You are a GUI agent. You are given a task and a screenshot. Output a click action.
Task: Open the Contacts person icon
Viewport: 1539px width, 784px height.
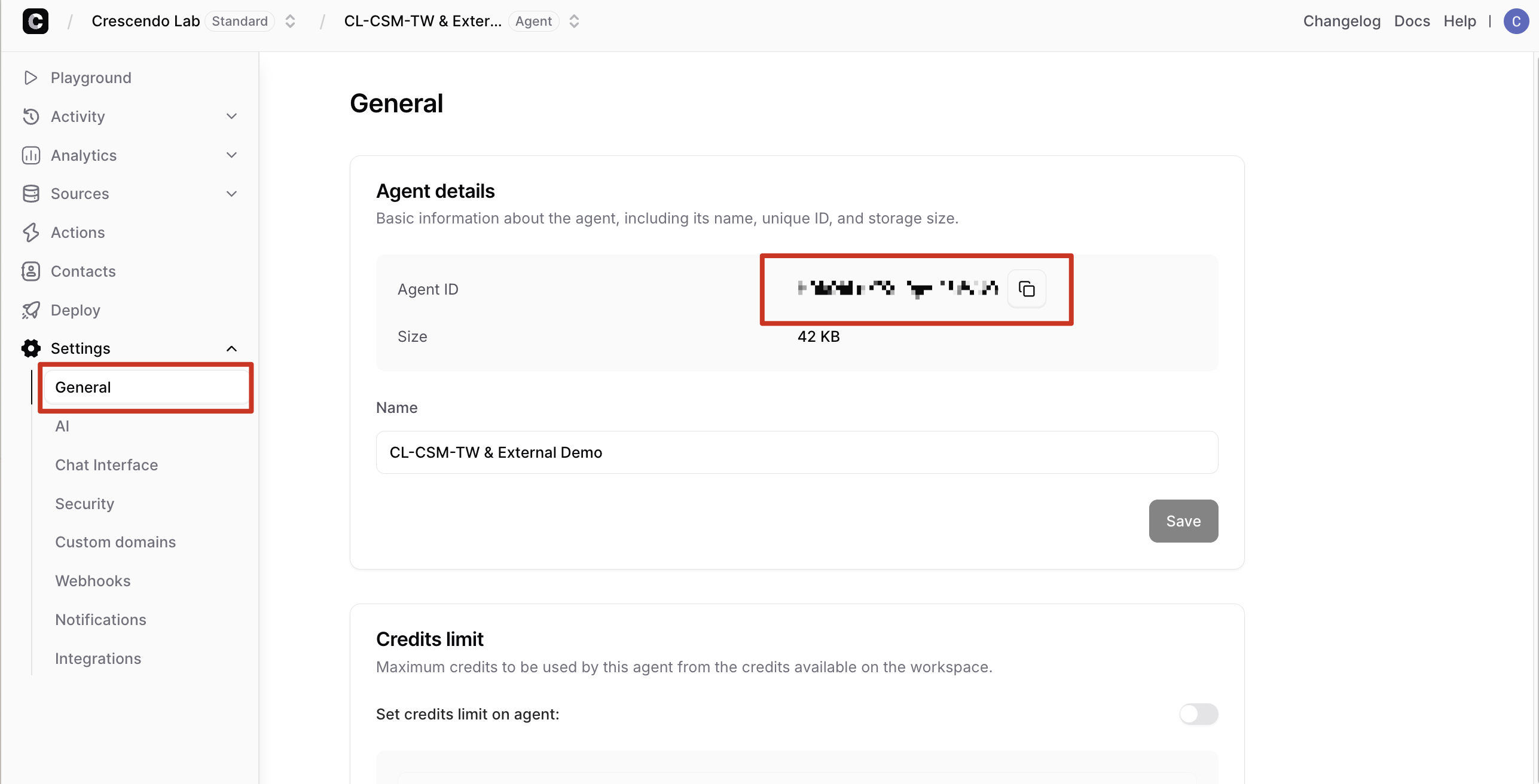click(30, 271)
